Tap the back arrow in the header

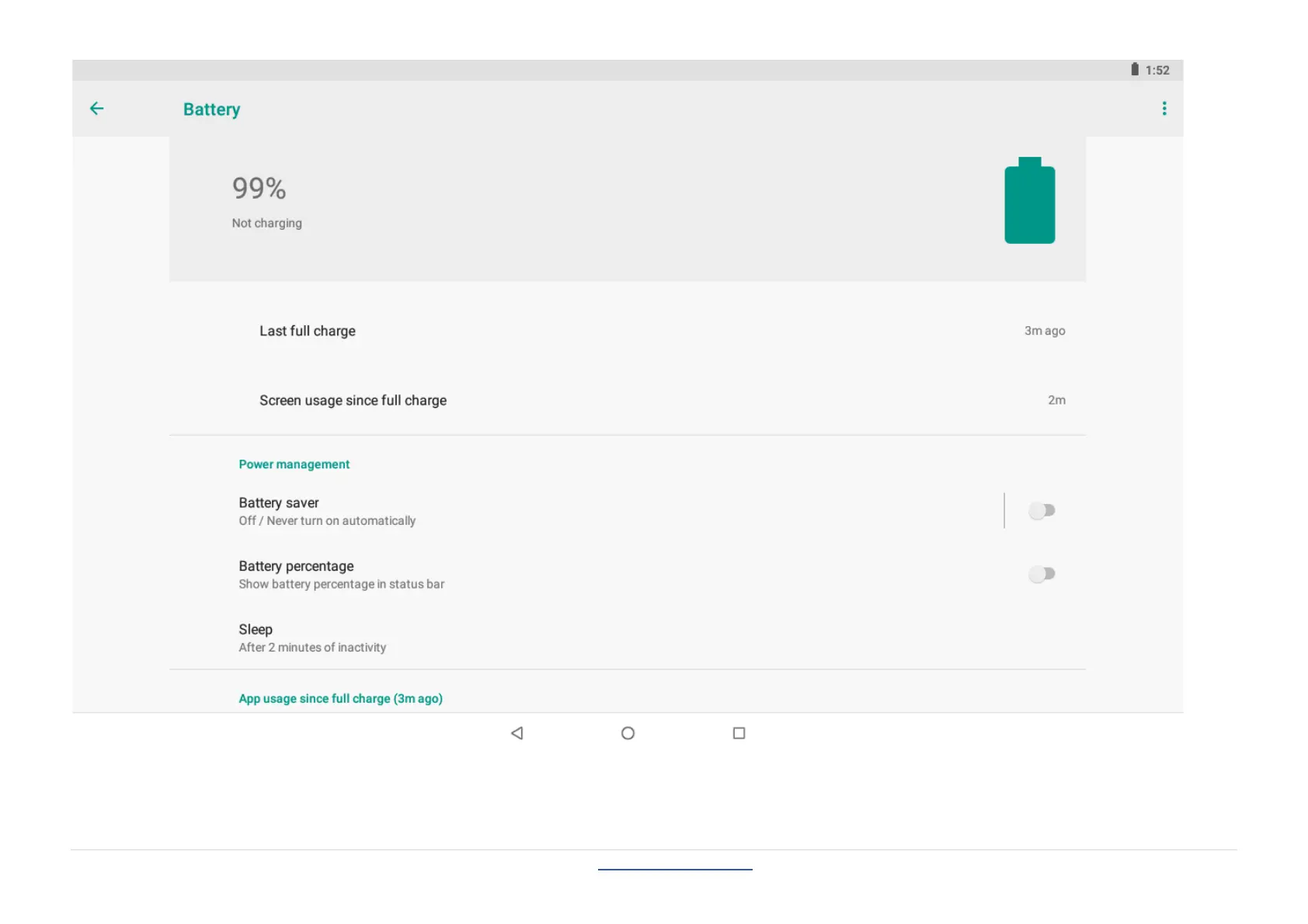(x=97, y=109)
